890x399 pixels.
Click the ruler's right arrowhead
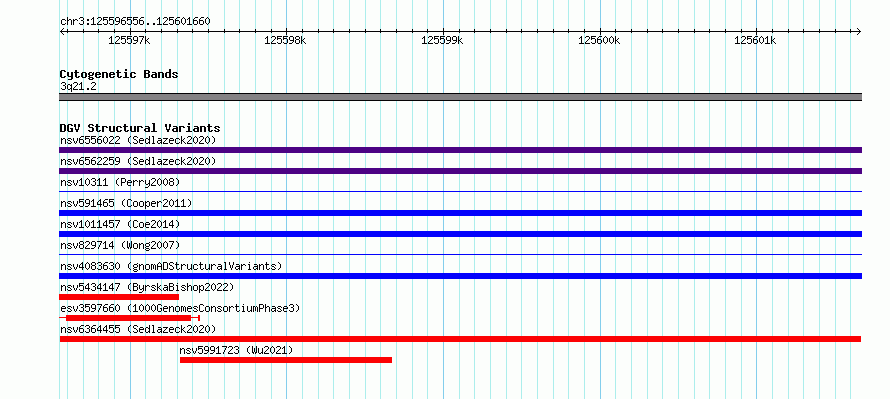(x=859, y=31)
